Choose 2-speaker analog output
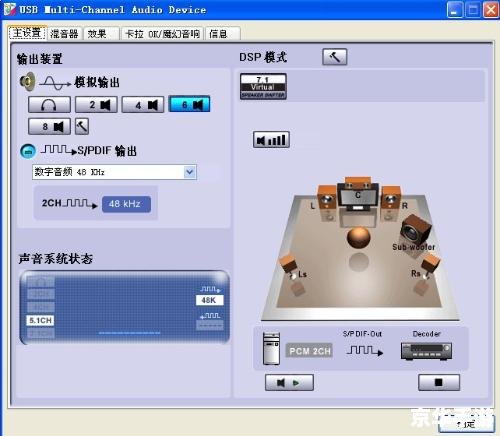The width and height of the screenshot is (500, 436). pos(96,105)
